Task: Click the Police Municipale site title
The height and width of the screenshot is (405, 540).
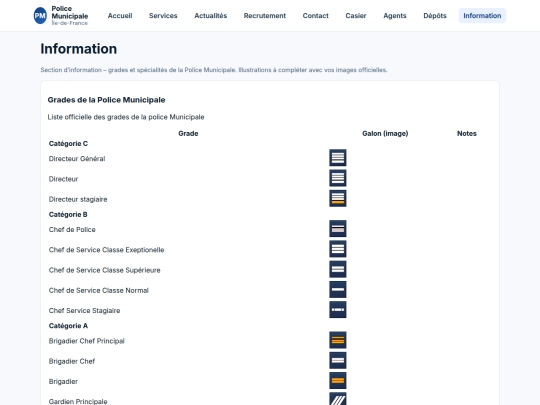Action: [x=70, y=12]
